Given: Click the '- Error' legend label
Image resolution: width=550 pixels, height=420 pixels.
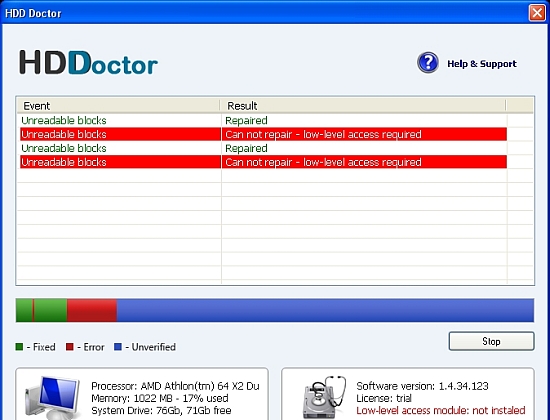Looking at the screenshot, I should [90, 347].
